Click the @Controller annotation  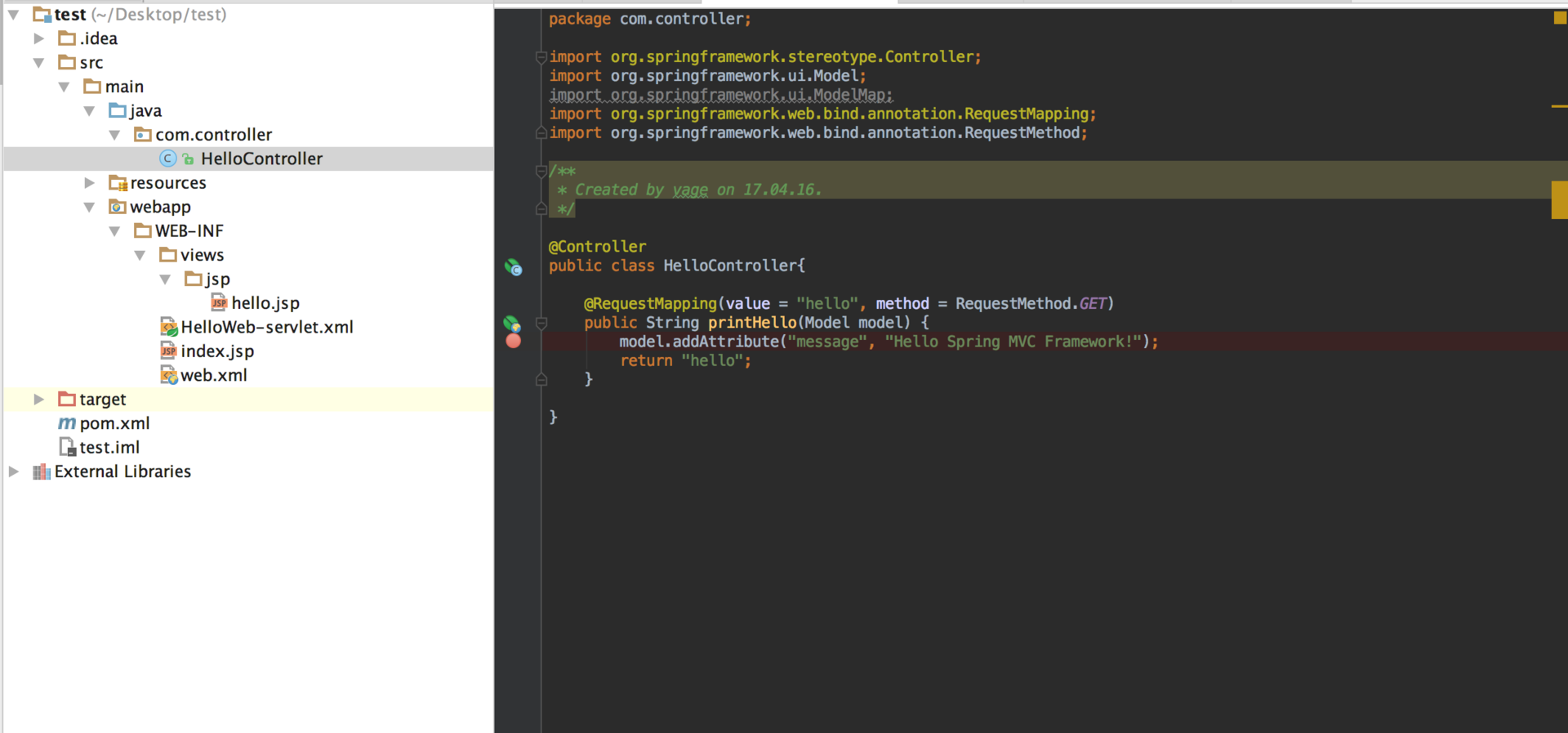(x=597, y=247)
